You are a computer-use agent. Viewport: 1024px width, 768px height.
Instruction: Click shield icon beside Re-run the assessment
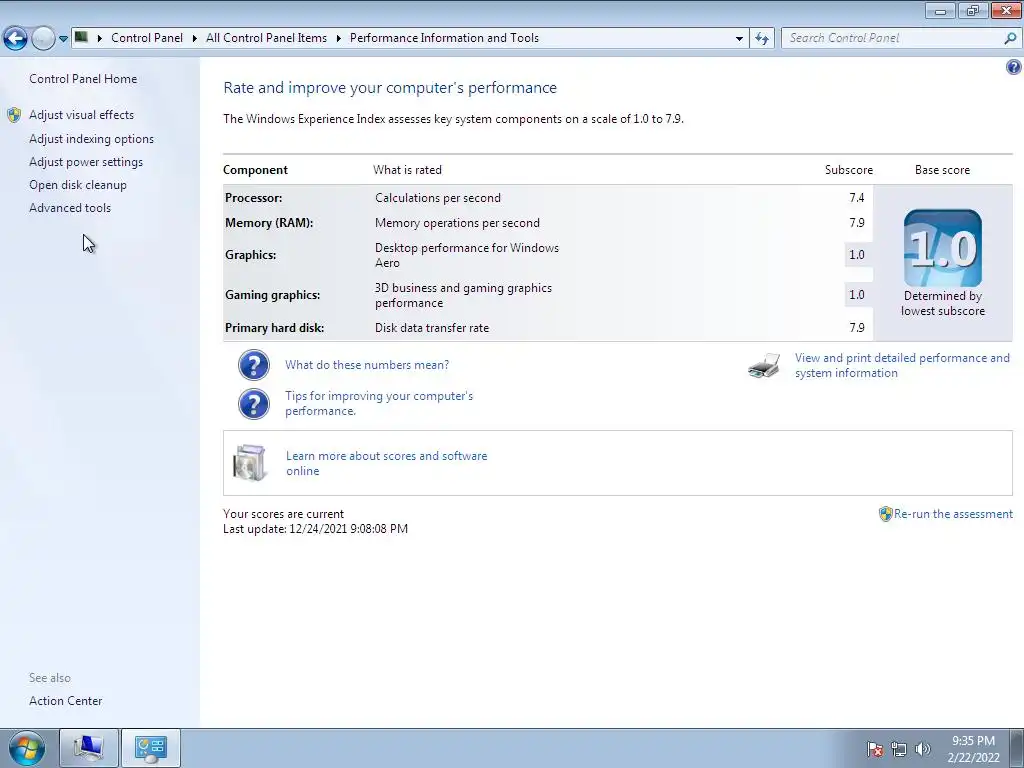tap(886, 514)
